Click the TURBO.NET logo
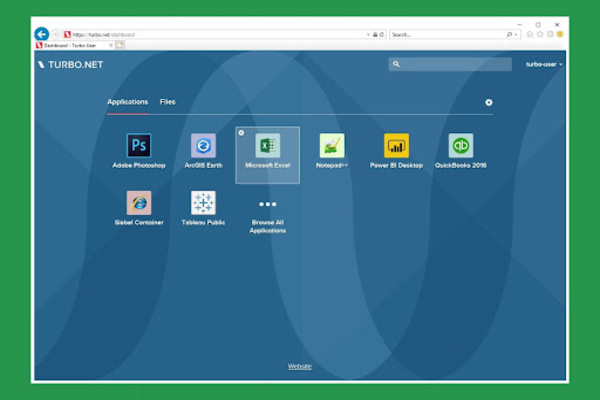This screenshot has width=600, height=400. [71, 65]
